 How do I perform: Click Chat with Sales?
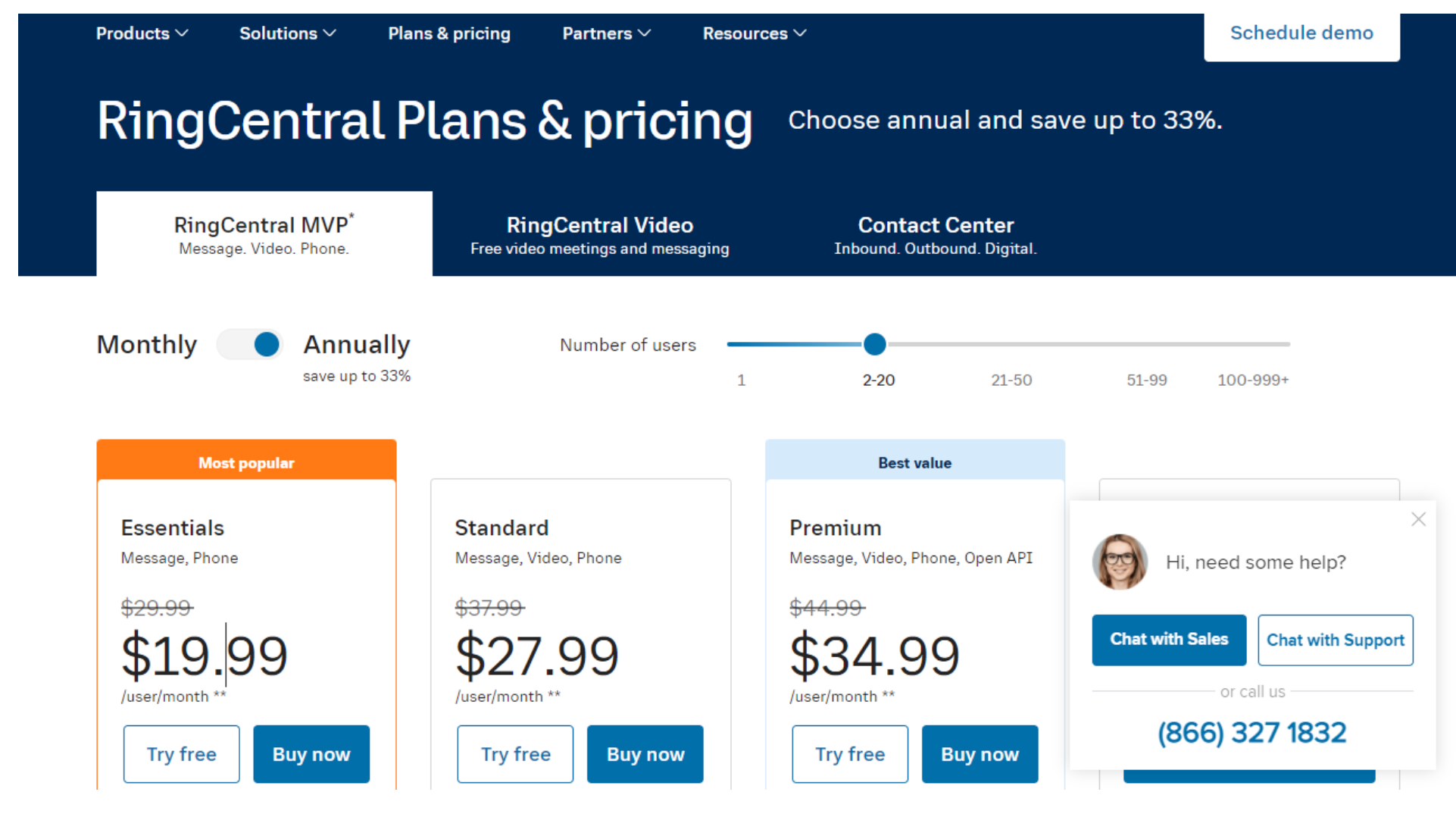click(1168, 639)
